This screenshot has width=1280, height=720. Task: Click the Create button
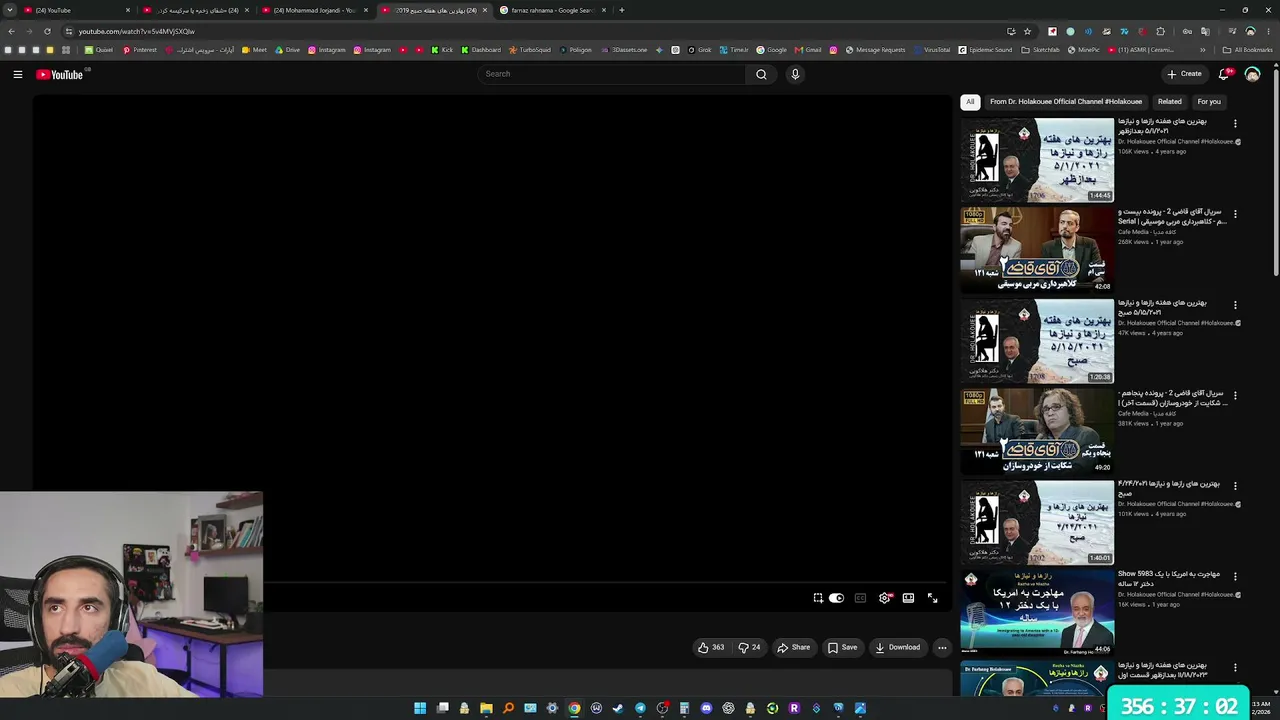(1185, 74)
